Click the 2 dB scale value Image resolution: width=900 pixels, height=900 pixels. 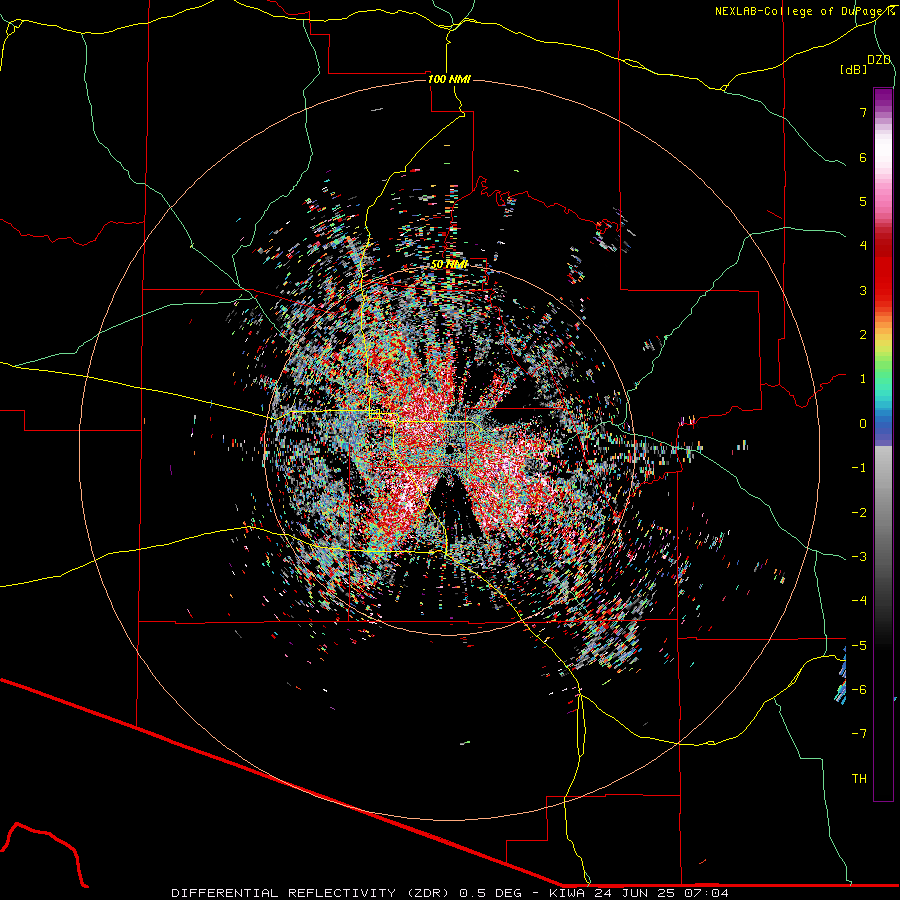[863, 335]
